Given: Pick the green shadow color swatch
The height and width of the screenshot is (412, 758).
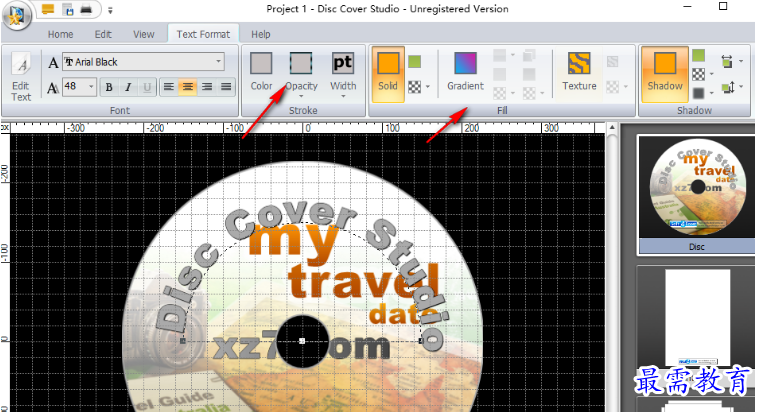Looking at the screenshot, I should point(698,56).
